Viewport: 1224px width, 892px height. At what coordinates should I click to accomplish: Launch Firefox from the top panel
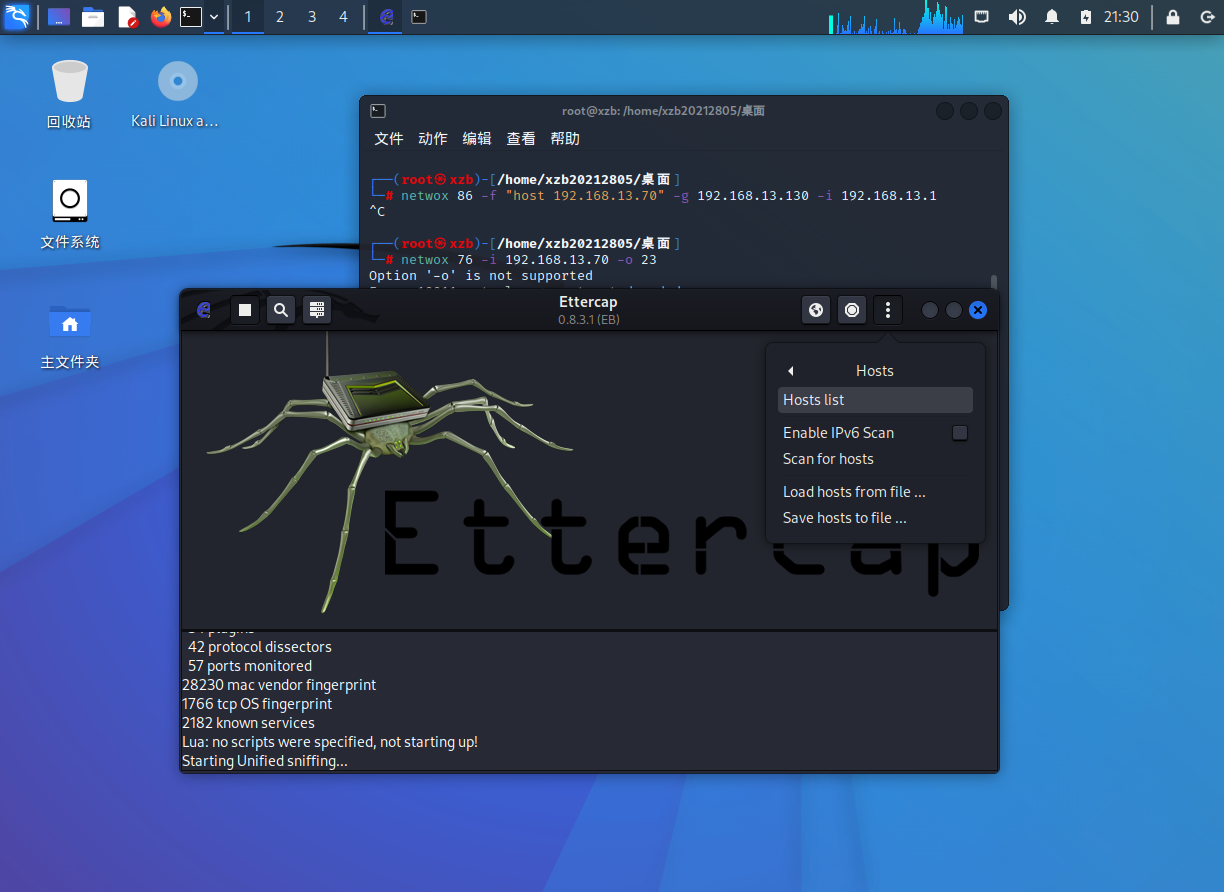[x=161, y=17]
